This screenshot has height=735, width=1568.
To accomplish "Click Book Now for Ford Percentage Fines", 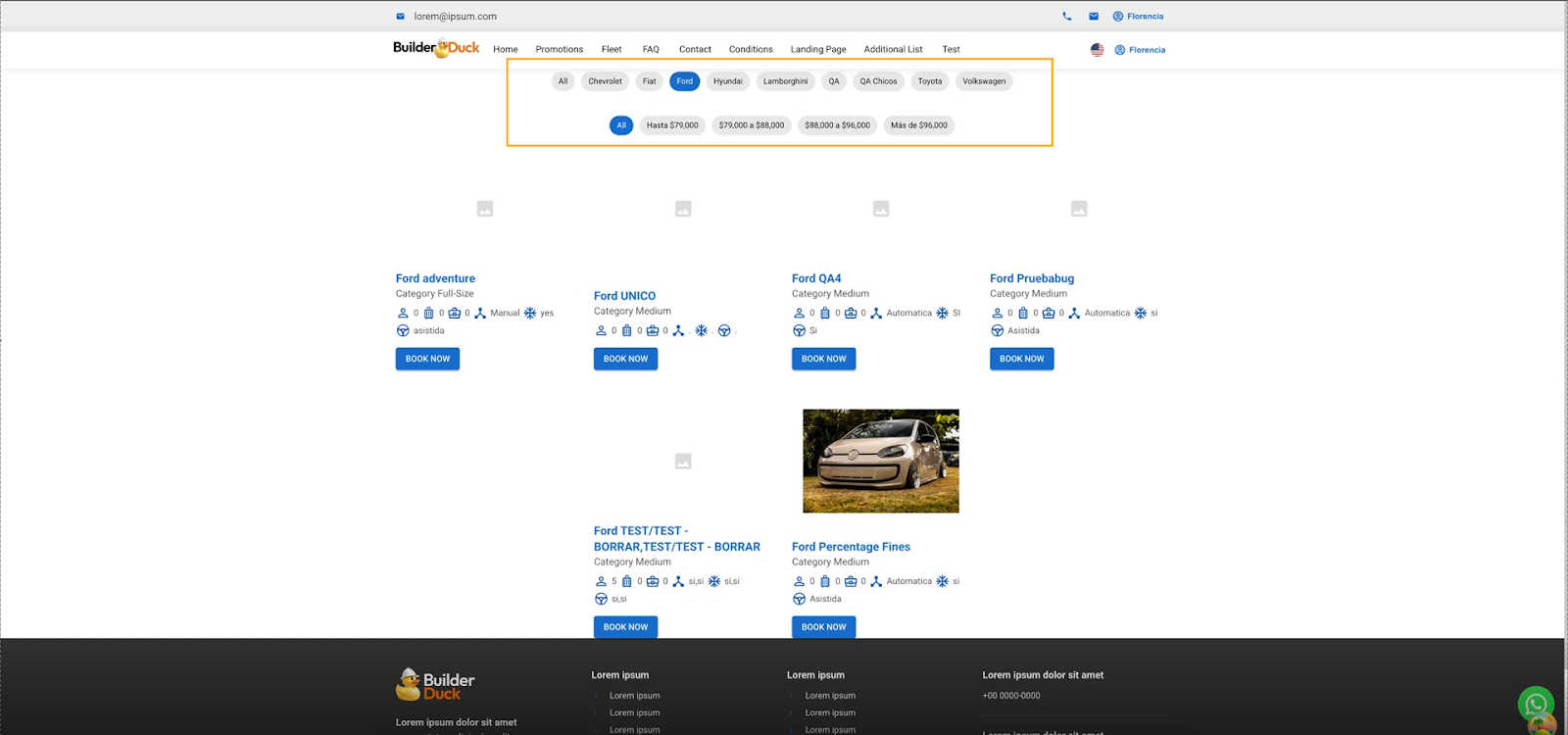I will coord(823,627).
